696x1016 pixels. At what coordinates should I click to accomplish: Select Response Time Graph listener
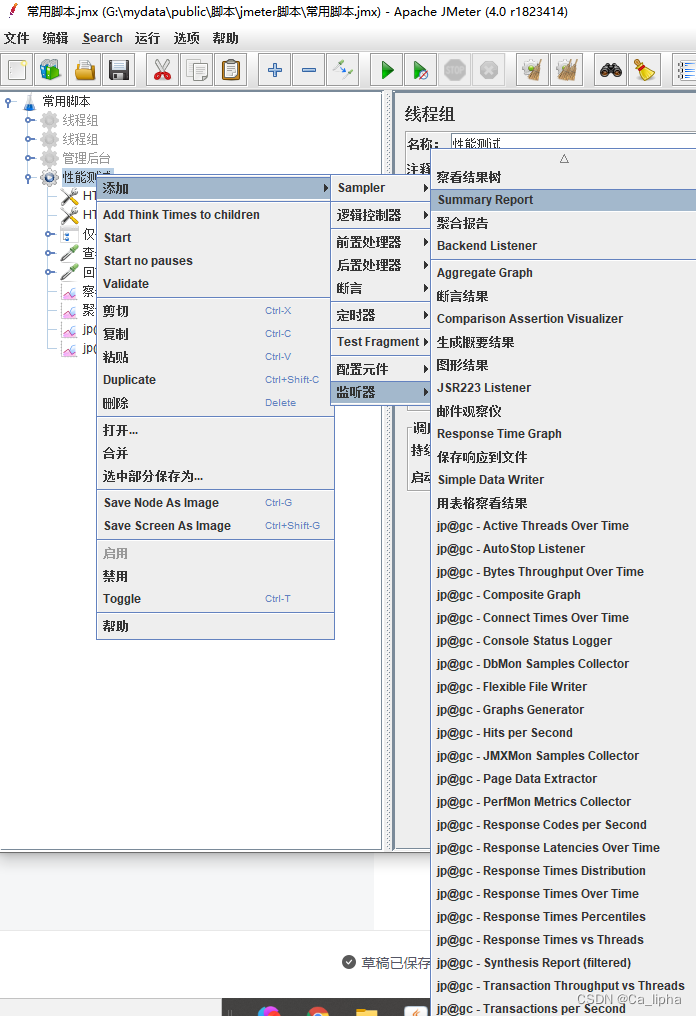563,434
